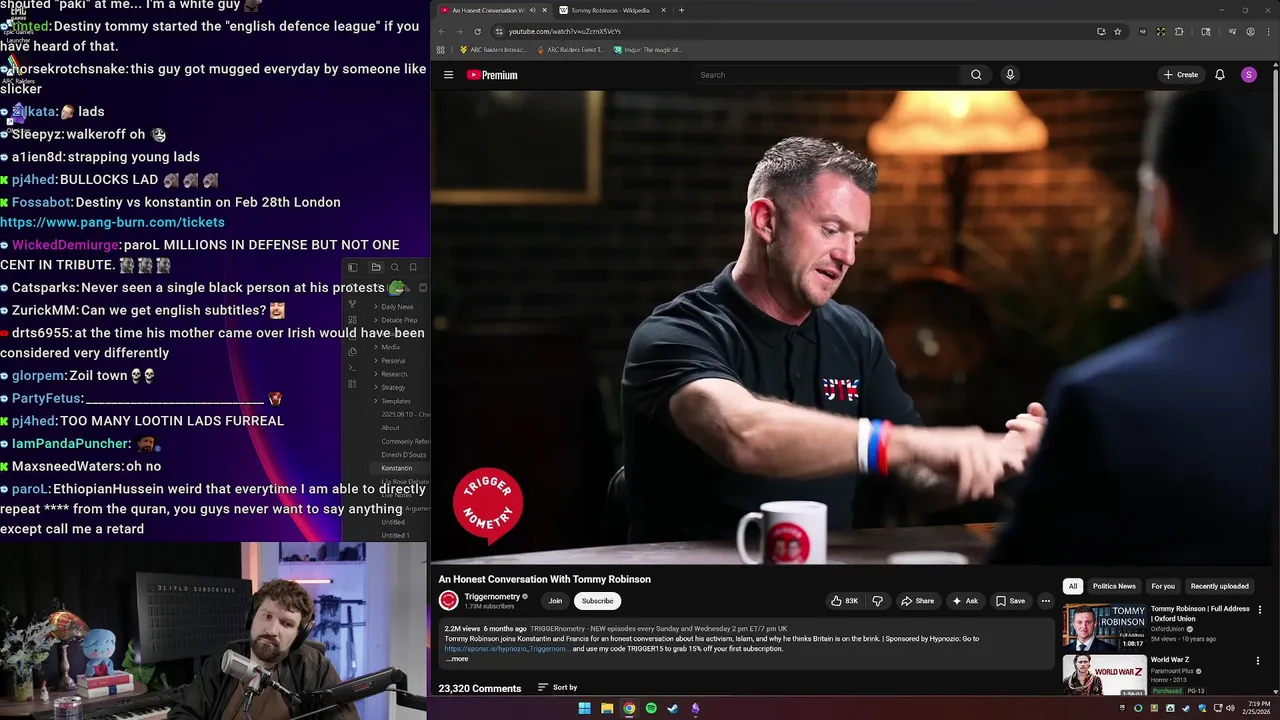Screen dimensions: 1280x720
Task: Open Chrome apps grid in bookmarks bar
Action: (440, 49)
